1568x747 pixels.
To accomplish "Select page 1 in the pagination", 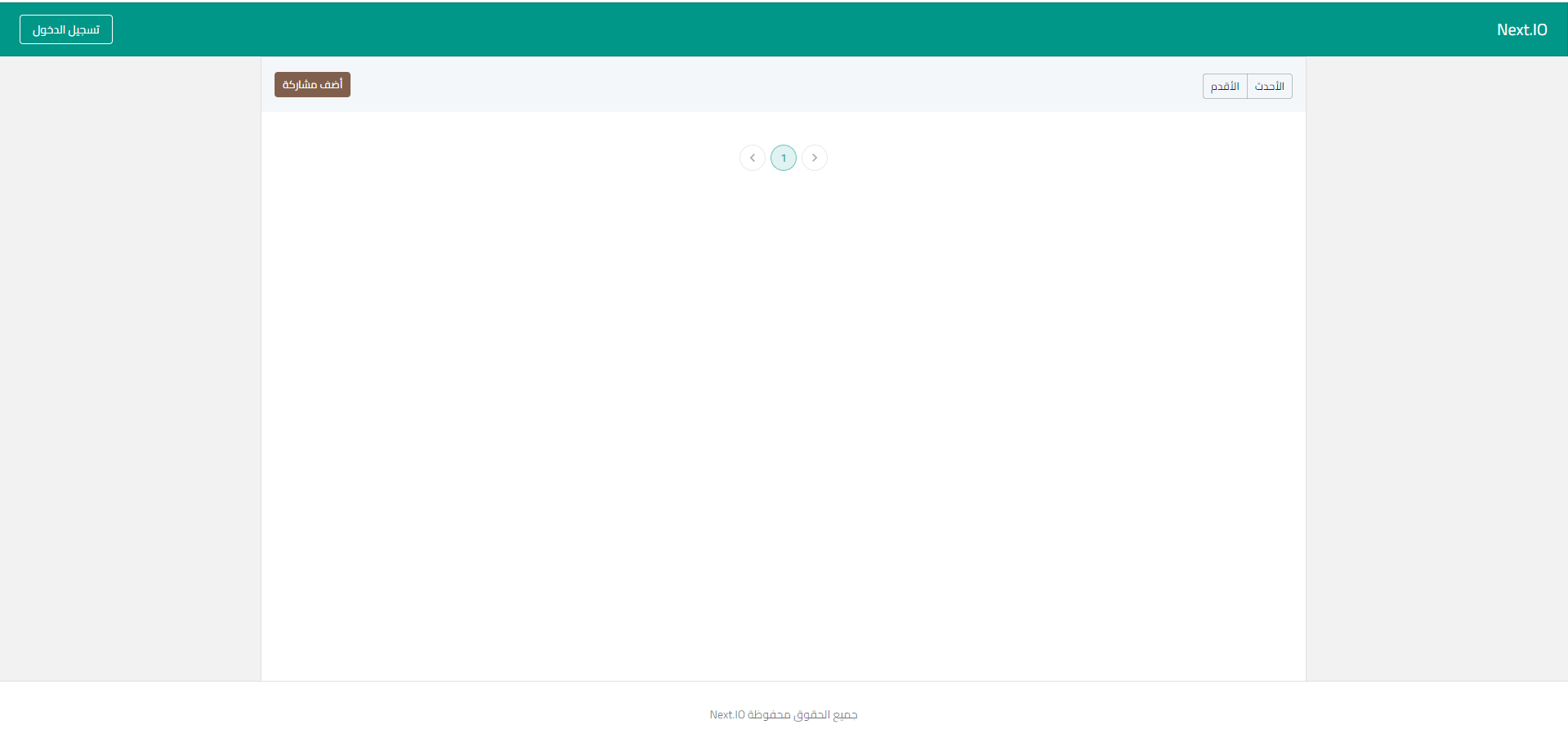I will coord(784,158).
